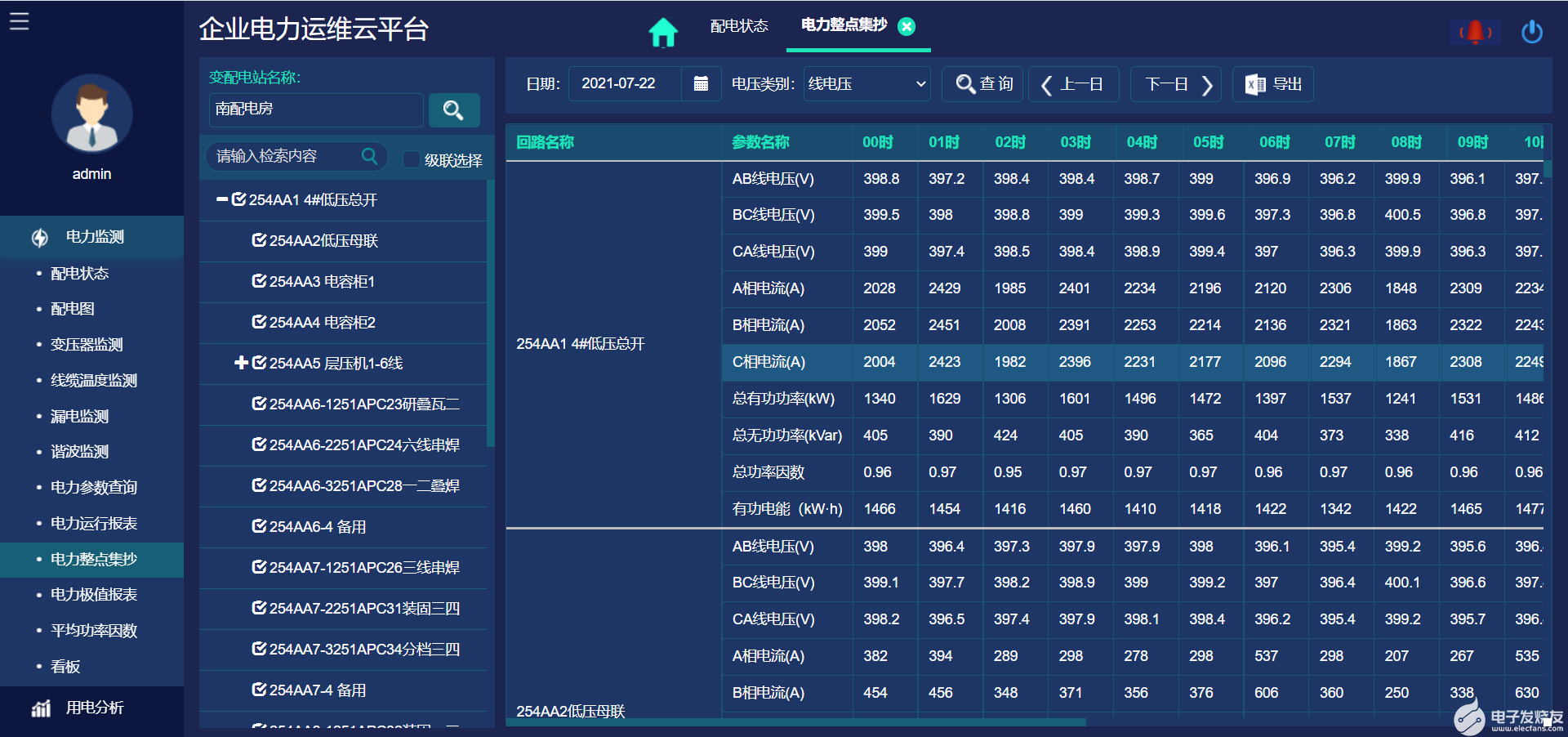Go to previous day with 上一日
The width and height of the screenshot is (1568, 737).
(1073, 83)
